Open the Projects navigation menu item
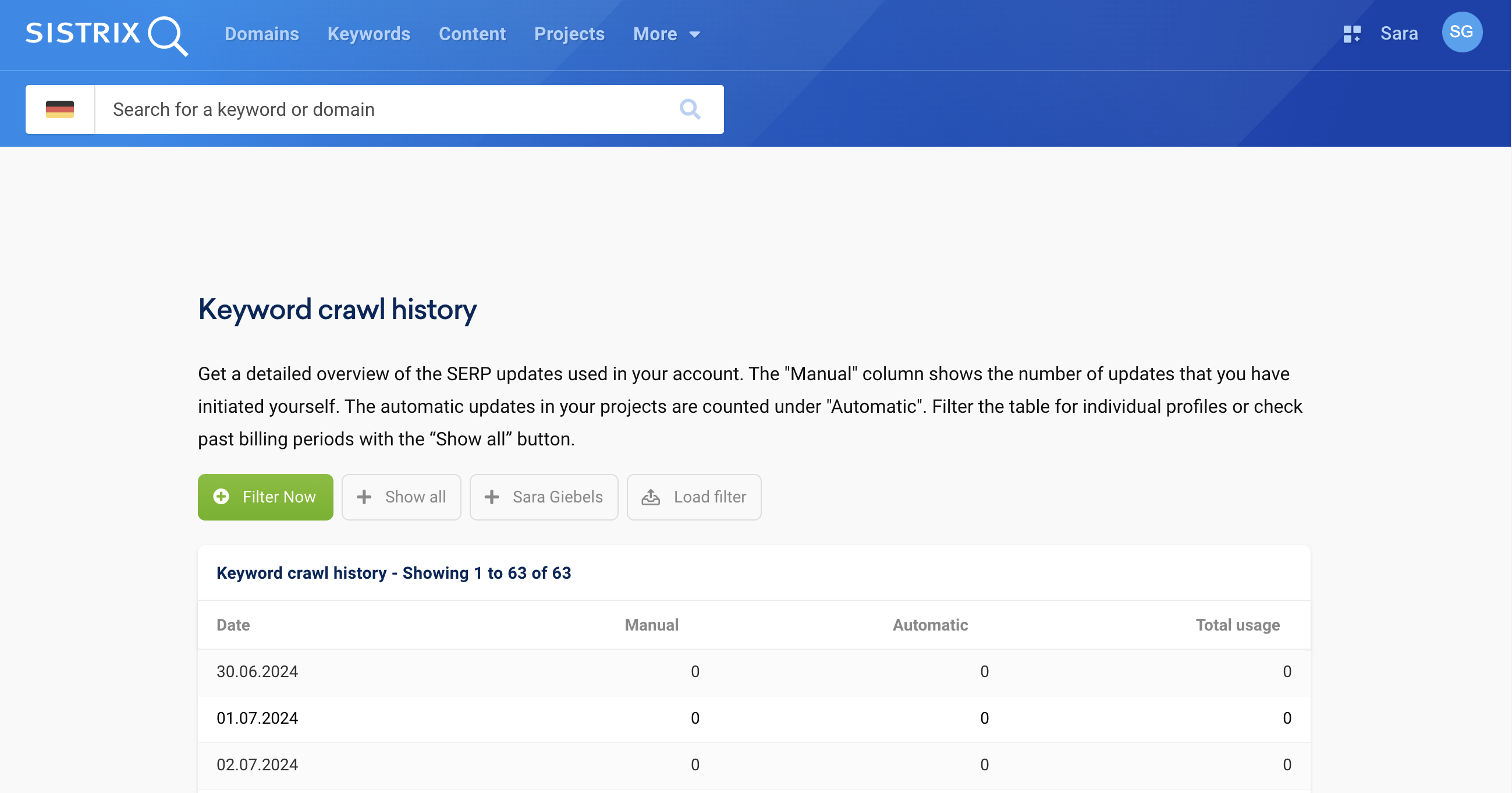 pos(570,33)
